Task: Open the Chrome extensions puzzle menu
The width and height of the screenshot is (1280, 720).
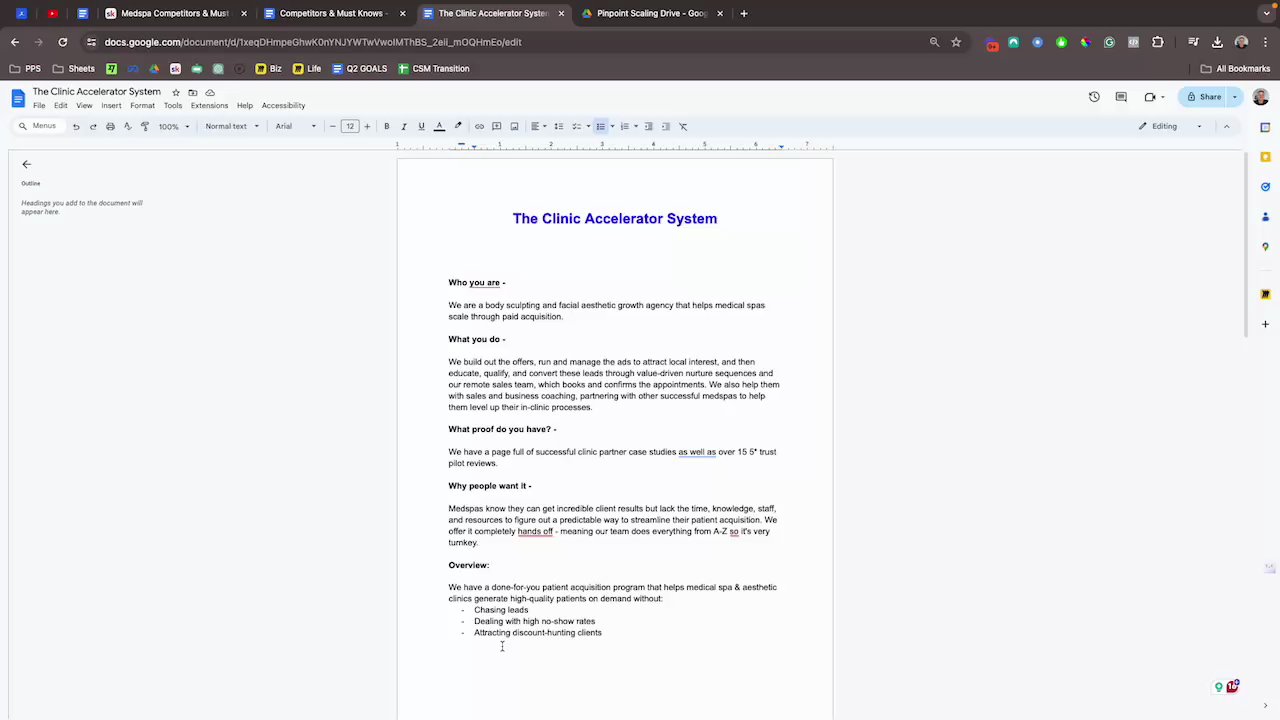Action: [x=1158, y=42]
